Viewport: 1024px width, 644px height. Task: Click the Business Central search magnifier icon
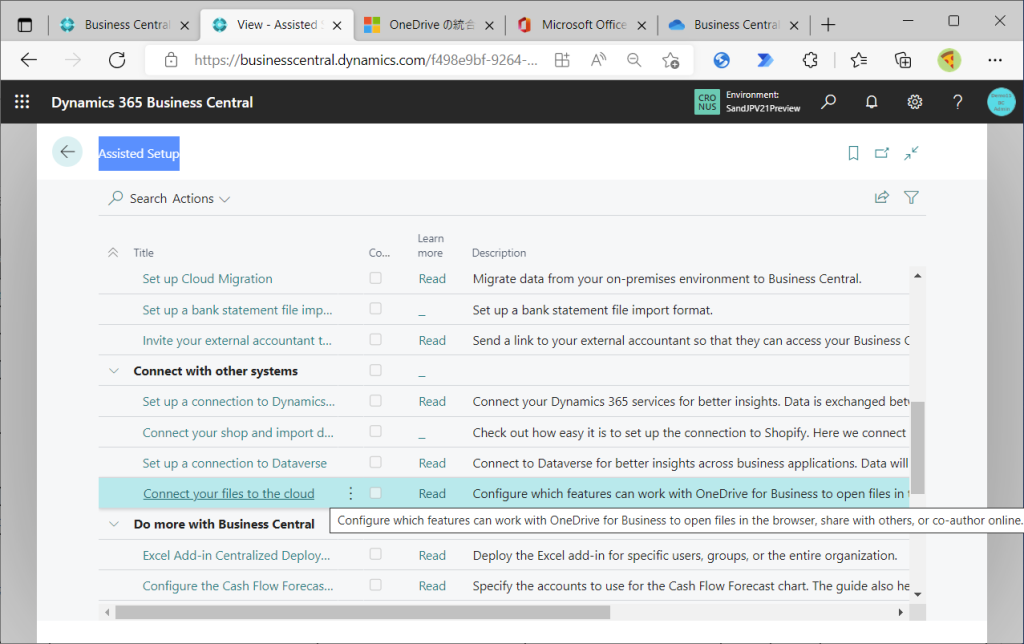click(829, 102)
